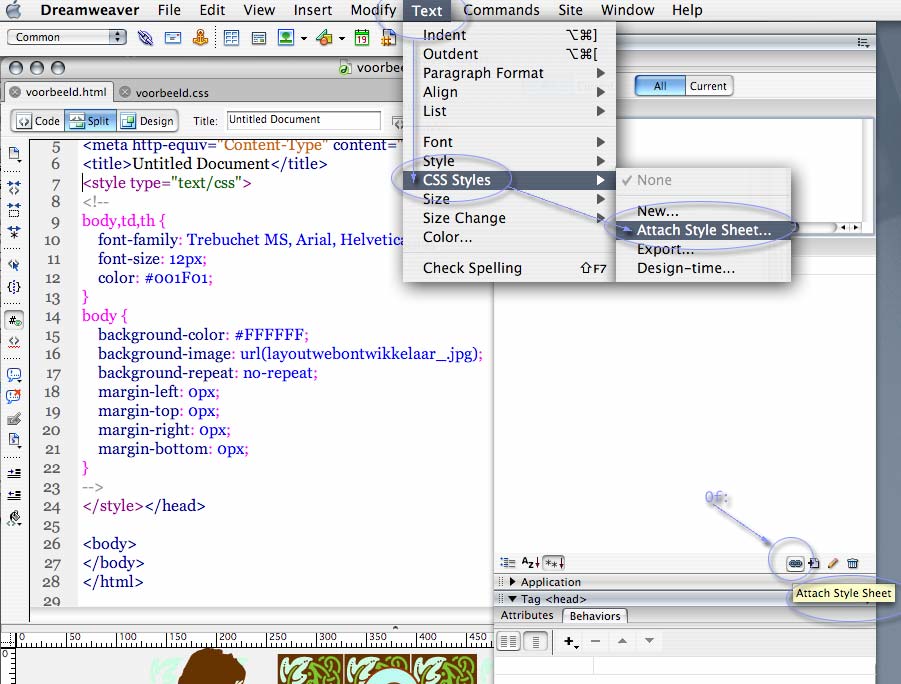Show CSS properties in category view
The width and height of the screenshot is (901, 684).
tap(508, 563)
